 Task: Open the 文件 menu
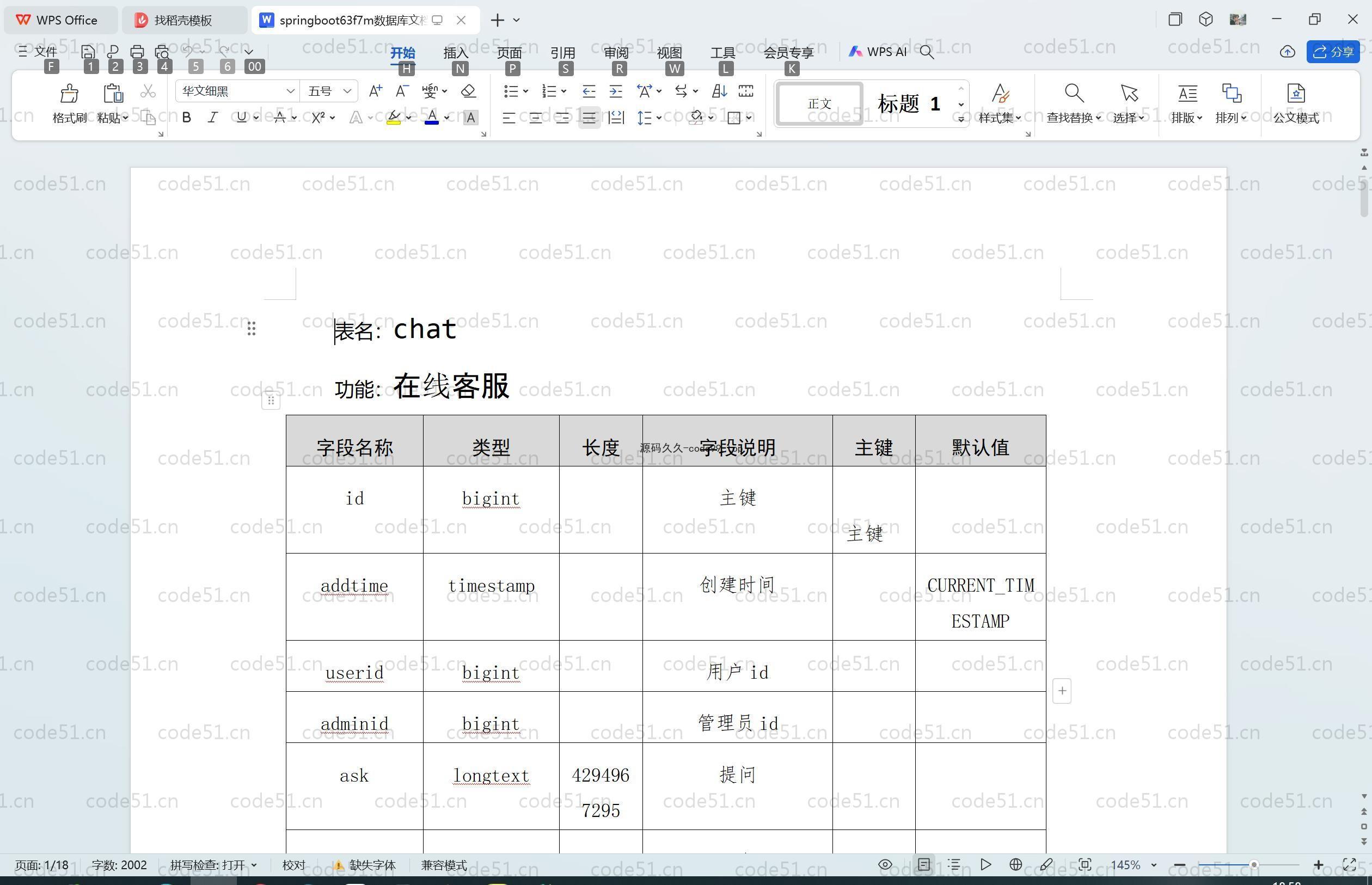(38, 52)
